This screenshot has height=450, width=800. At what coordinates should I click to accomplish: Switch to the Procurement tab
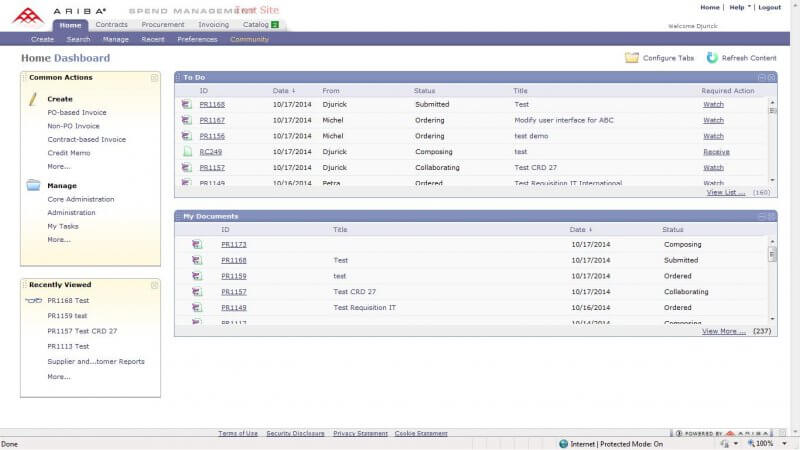tap(163, 24)
